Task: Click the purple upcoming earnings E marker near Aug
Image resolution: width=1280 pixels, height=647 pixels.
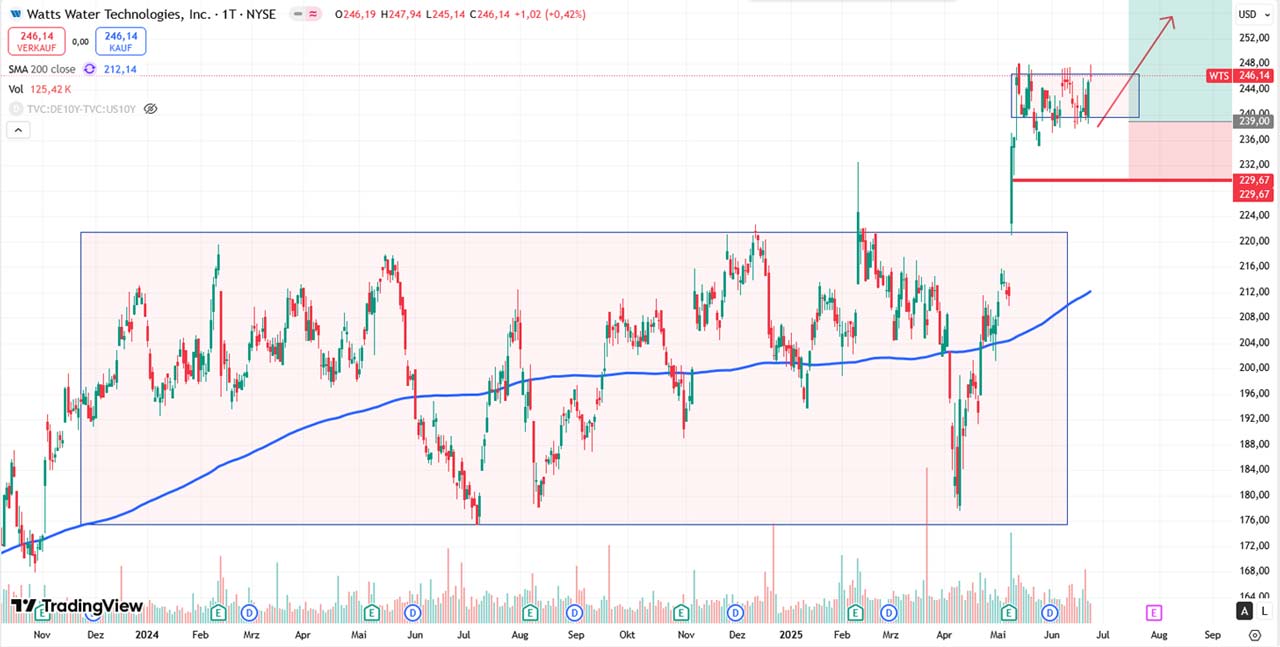Action: (1153, 612)
